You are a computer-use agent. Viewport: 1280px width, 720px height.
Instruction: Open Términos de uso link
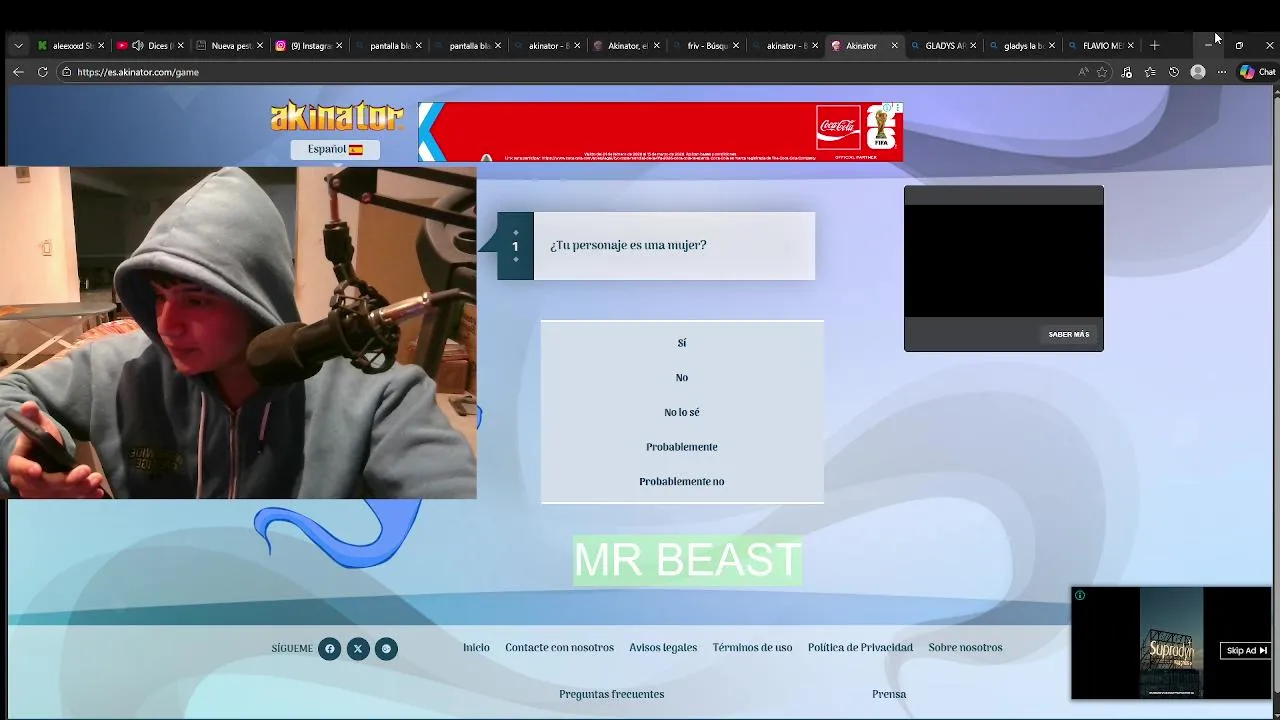tap(752, 648)
